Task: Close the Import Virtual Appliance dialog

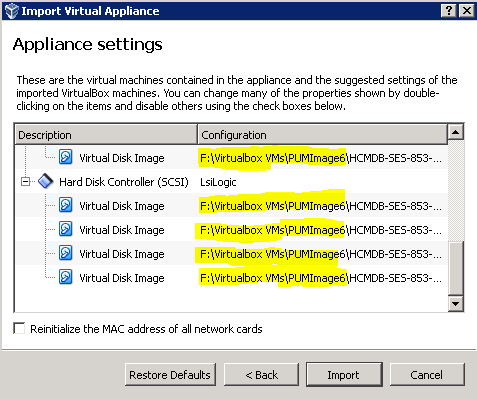Action: click(x=467, y=11)
